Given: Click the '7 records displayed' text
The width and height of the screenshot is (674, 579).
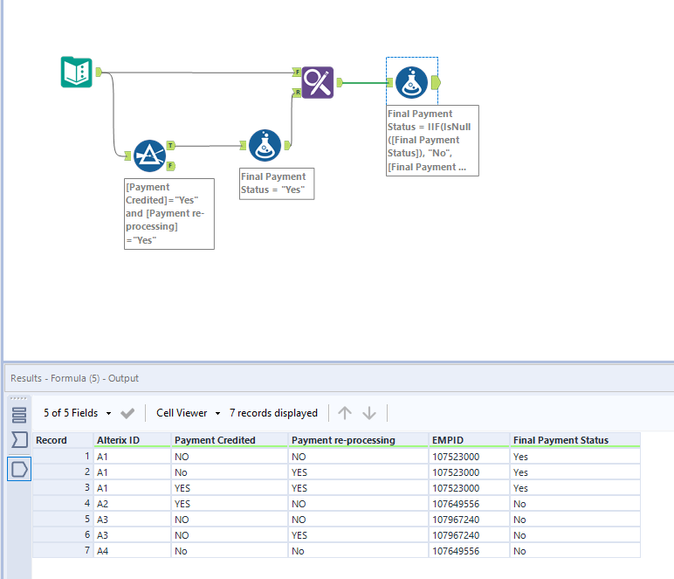Looking at the screenshot, I should pyautogui.click(x=273, y=413).
